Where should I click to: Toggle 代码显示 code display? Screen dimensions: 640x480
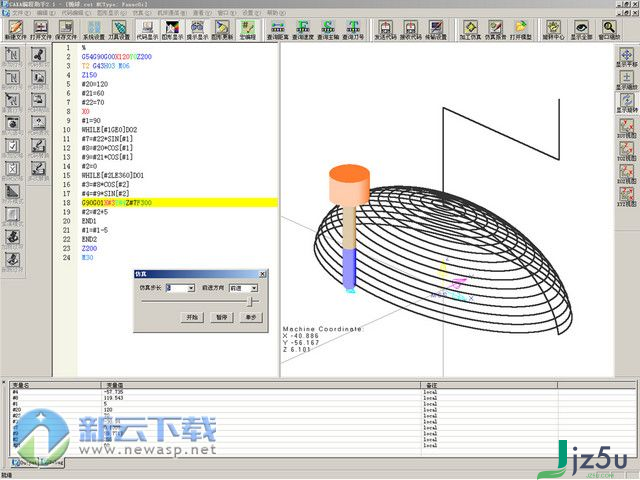tap(147, 29)
